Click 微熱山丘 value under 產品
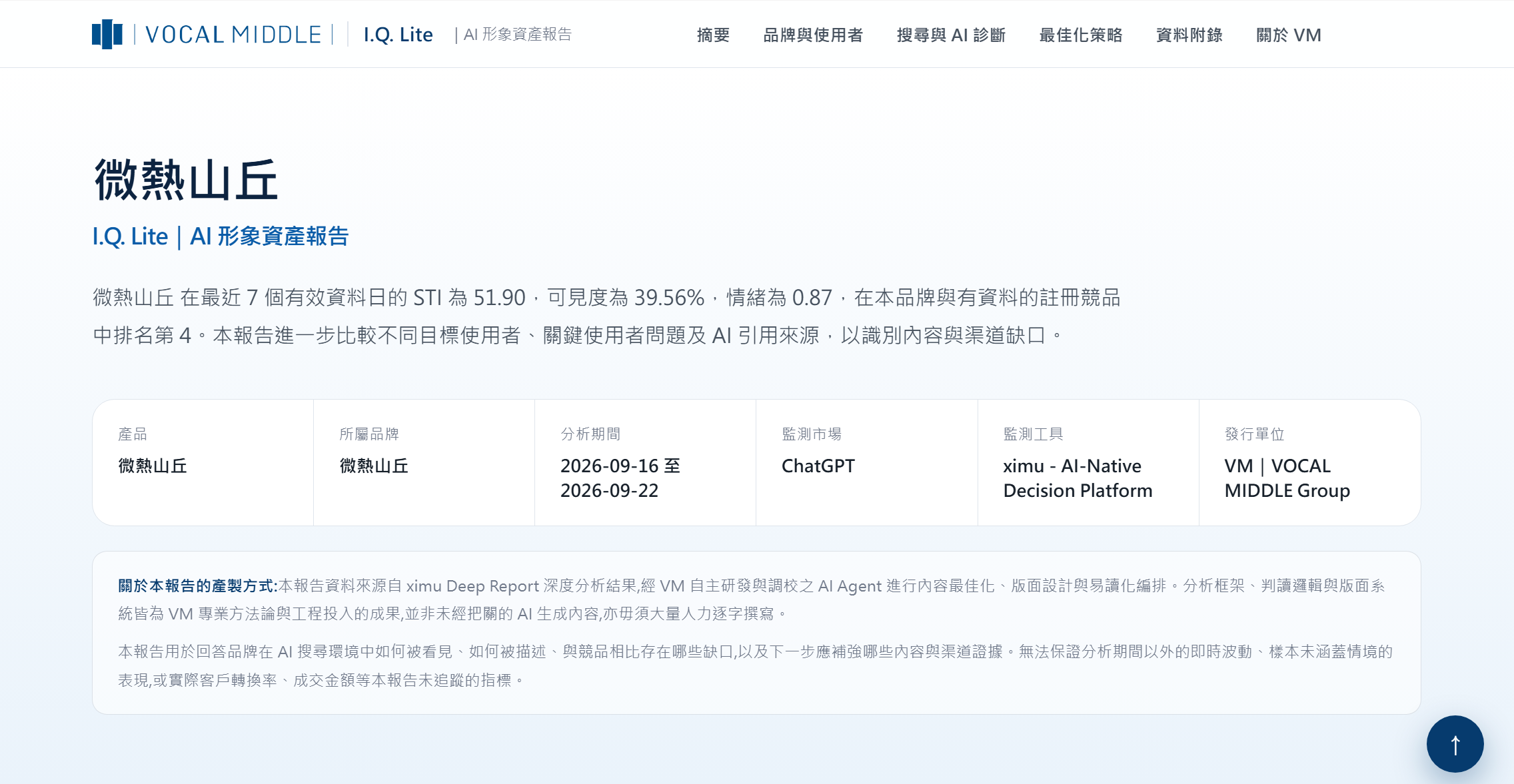Image resolution: width=1514 pixels, height=784 pixels. click(153, 466)
